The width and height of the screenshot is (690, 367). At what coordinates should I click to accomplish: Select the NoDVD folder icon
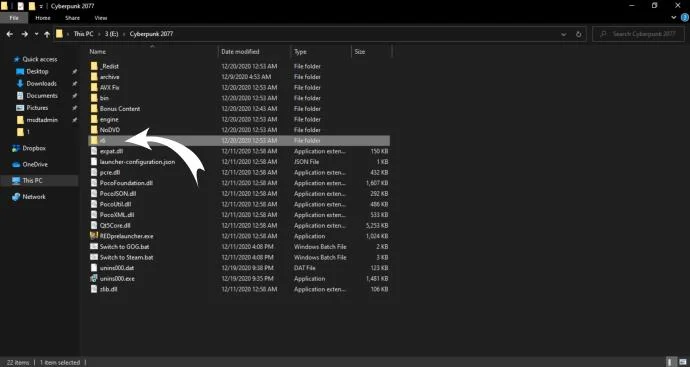tap(94, 130)
